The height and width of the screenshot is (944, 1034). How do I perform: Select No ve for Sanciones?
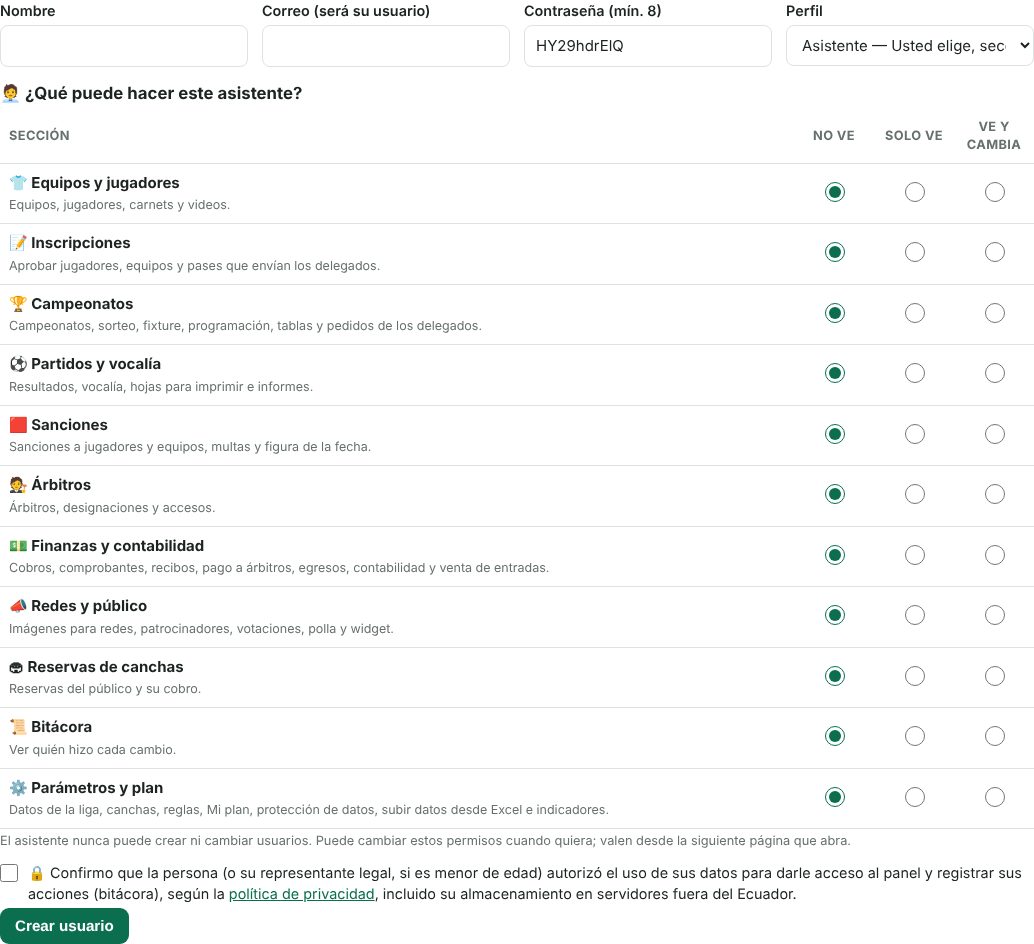coord(835,434)
